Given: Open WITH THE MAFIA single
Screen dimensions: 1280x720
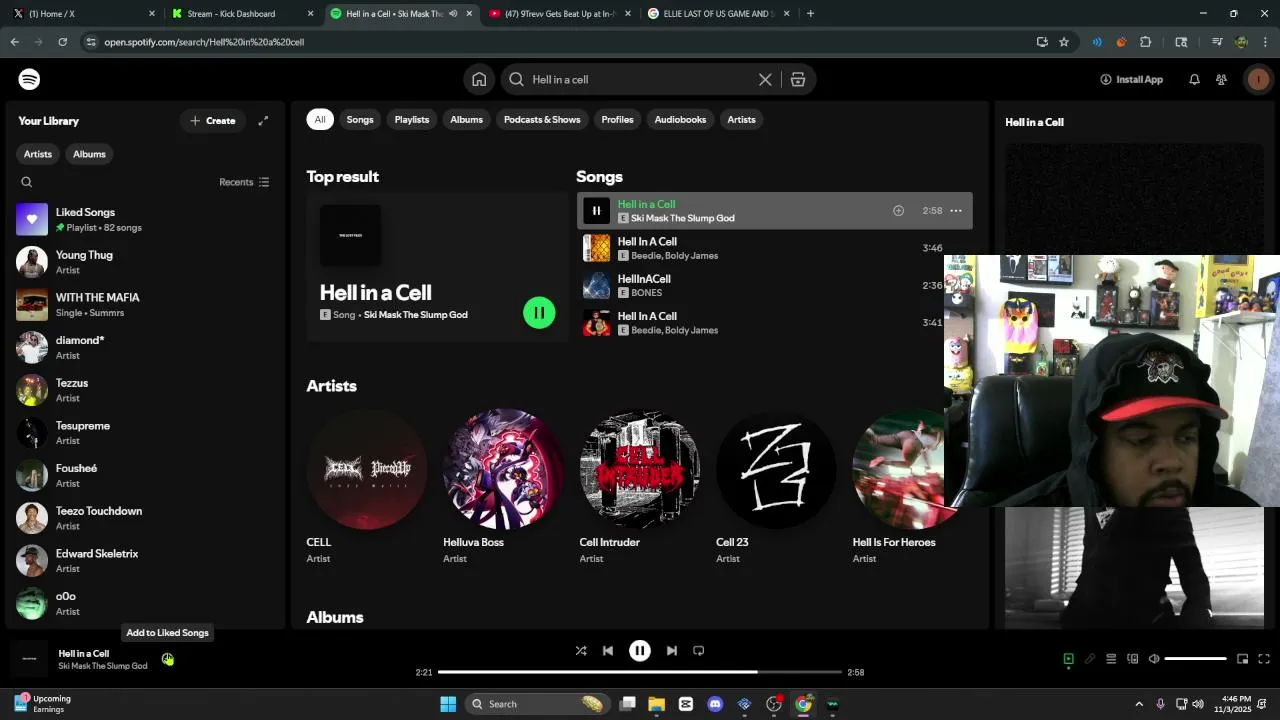Looking at the screenshot, I should [144, 305].
